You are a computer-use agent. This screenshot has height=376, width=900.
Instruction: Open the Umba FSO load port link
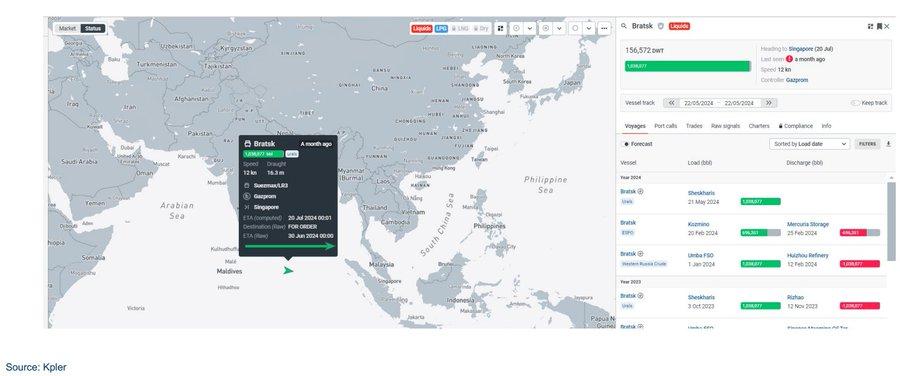701,255
